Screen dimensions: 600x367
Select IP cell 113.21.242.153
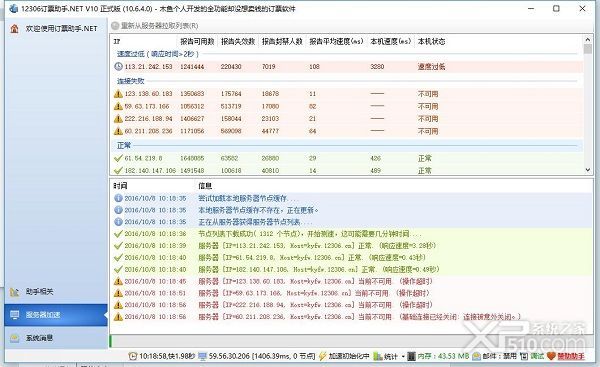point(148,67)
